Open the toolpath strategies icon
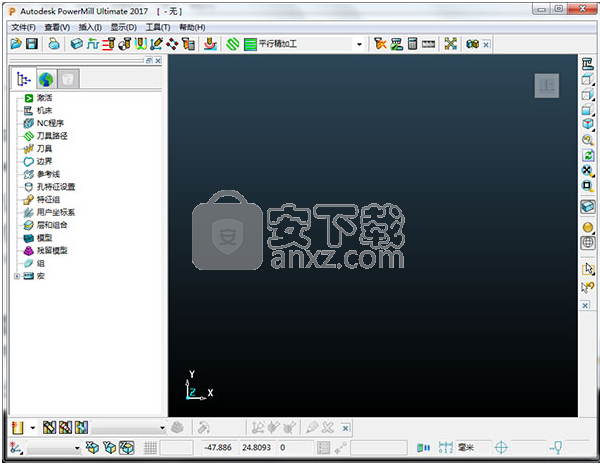The width and height of the screenshot is (600, 464). point(232,44)
